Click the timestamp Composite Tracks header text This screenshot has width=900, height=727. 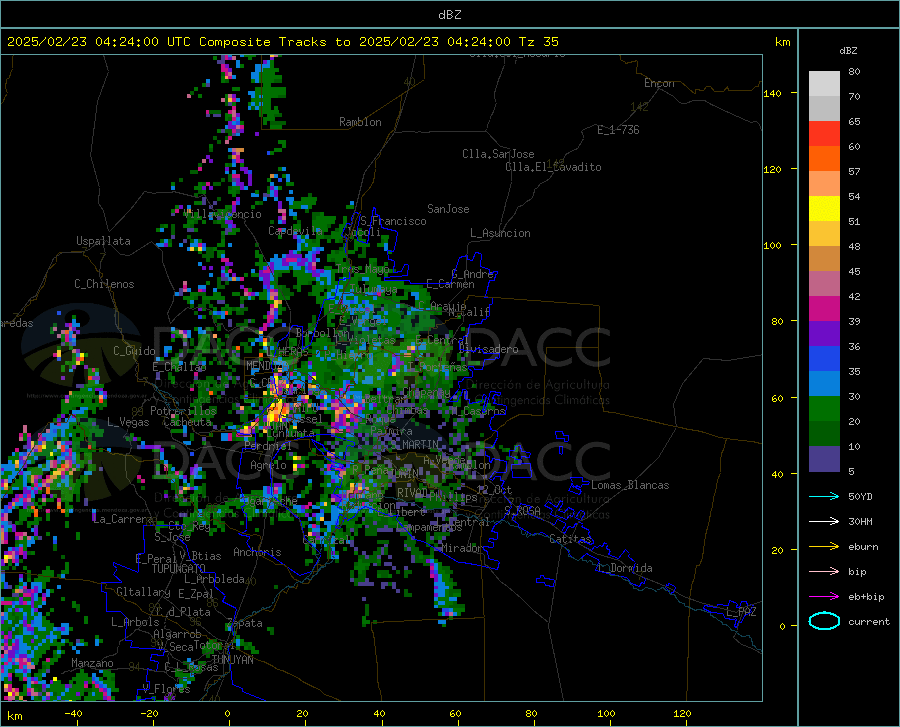[283, 42]
